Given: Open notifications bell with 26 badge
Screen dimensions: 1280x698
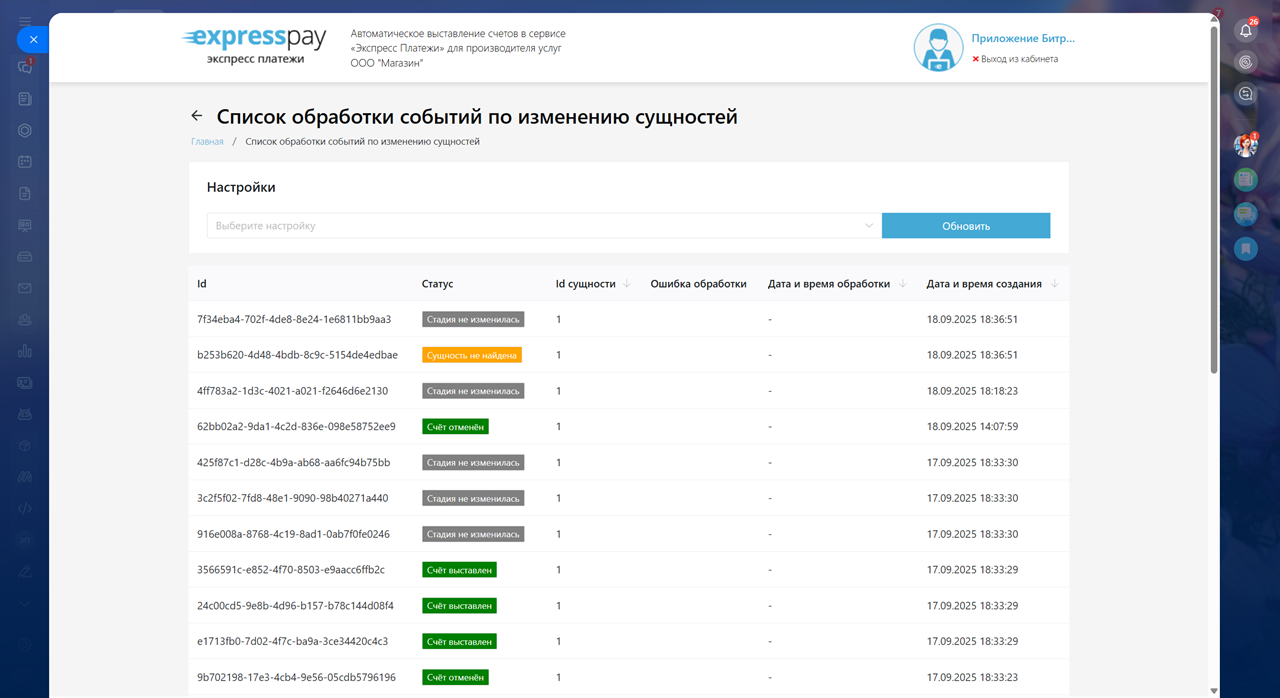Looking at the screenshot, I should [1246, 30].
